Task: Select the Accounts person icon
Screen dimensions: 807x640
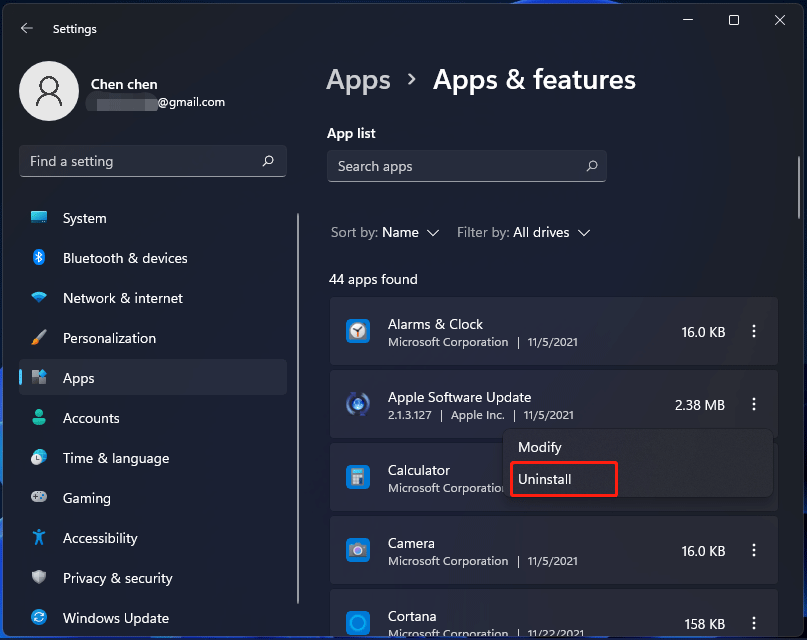Action: (39, 417)
